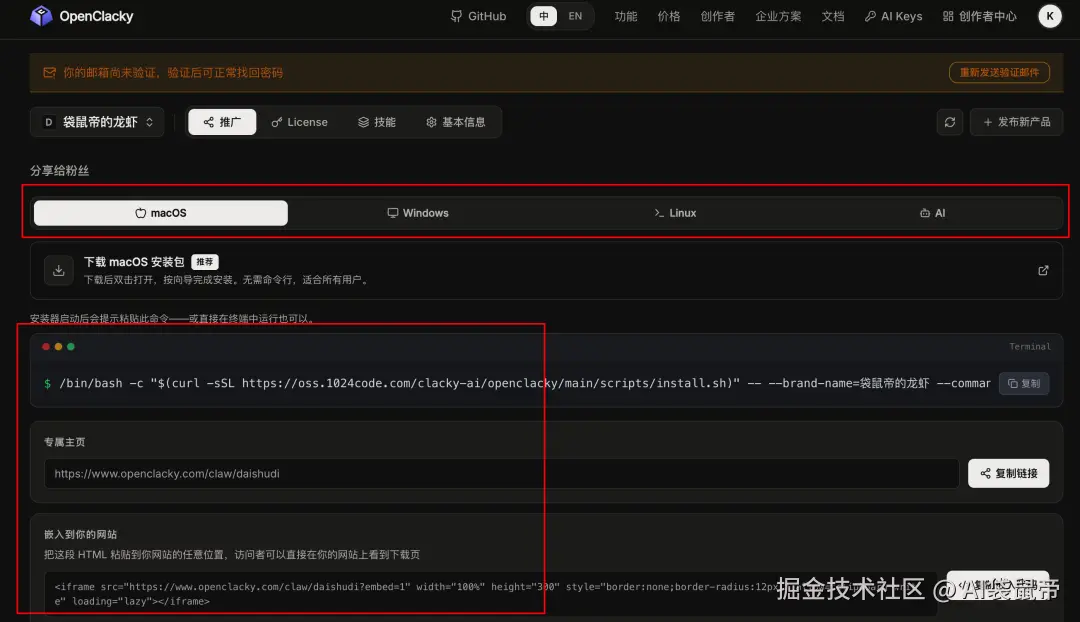Image resolution: width=1080 pixels, height=622 pixels.
Task: Select the AI platform tab
Action: pyautogui.click(x=933, y=213)
